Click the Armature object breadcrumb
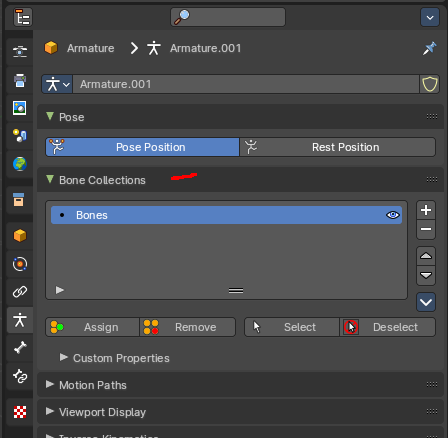This screenshot has width=448, height=438. click(x=79, y=48)
